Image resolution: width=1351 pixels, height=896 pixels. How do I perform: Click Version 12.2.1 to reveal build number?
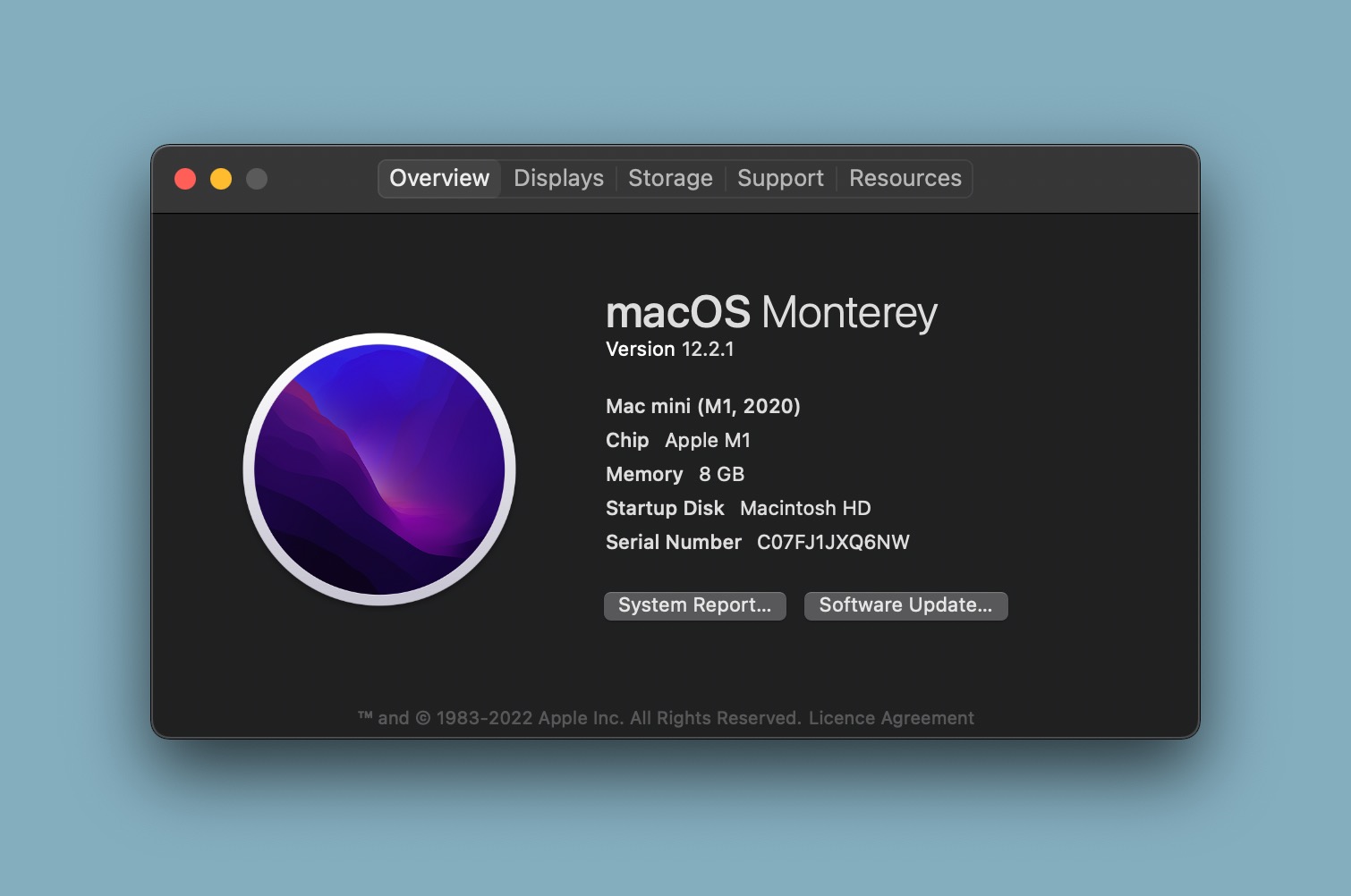point(670,349)
